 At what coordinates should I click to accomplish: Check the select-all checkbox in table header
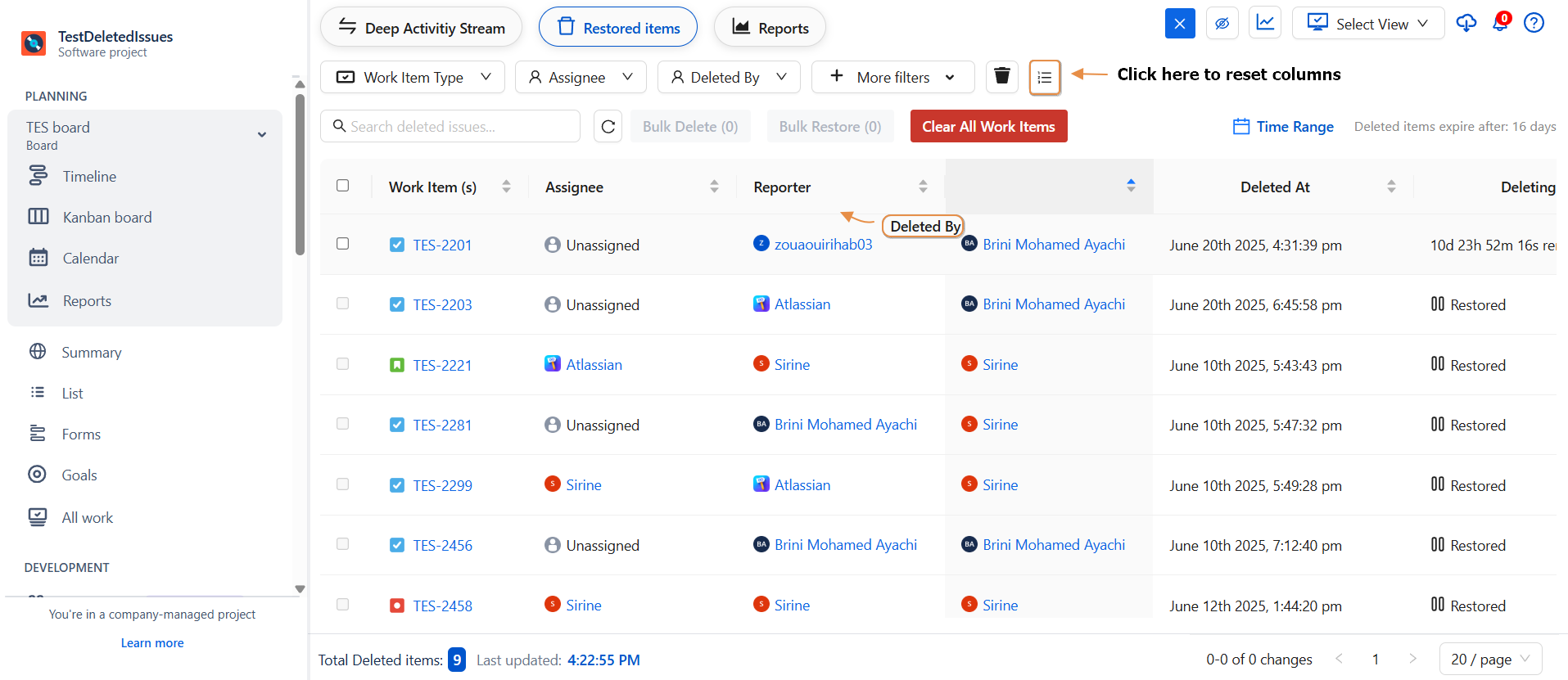pos(343,186)
